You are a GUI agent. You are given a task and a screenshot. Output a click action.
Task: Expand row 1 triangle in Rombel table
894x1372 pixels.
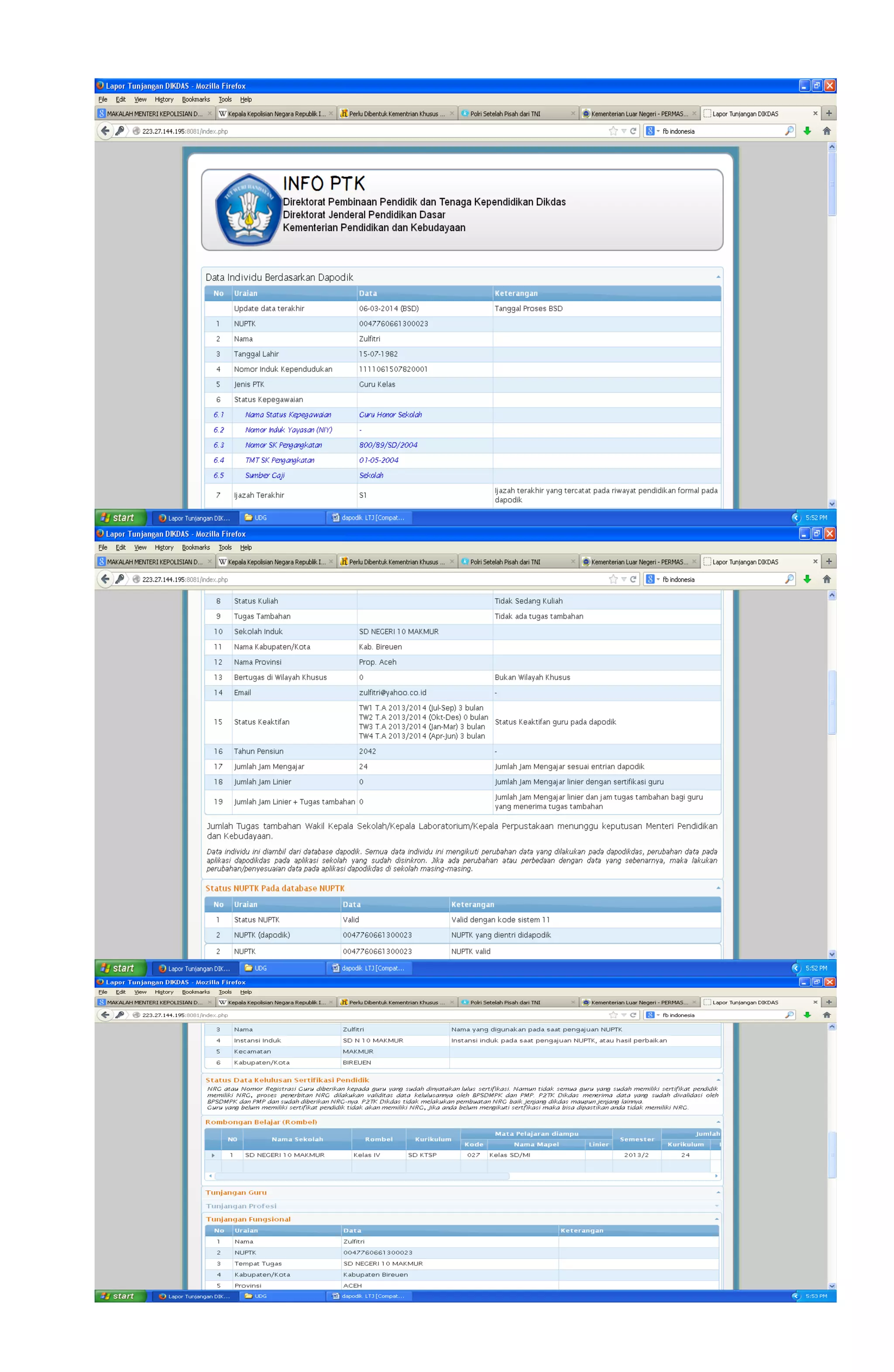pyautogui.click(x=213, y=1155)
